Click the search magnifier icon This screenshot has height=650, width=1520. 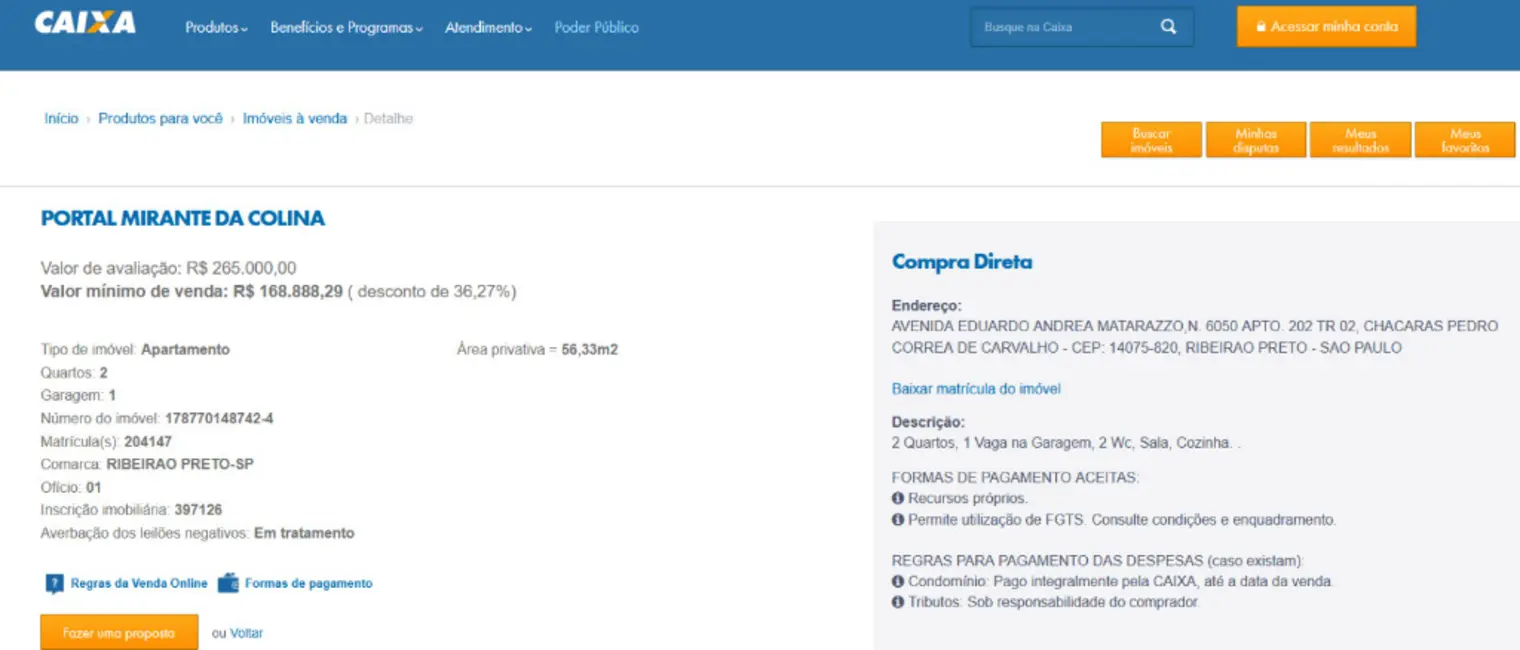(x=1168, y=27)
